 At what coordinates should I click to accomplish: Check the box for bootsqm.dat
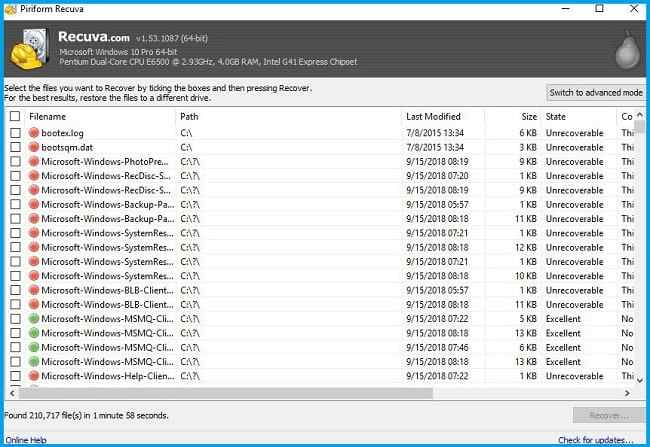tap(15, 147)
